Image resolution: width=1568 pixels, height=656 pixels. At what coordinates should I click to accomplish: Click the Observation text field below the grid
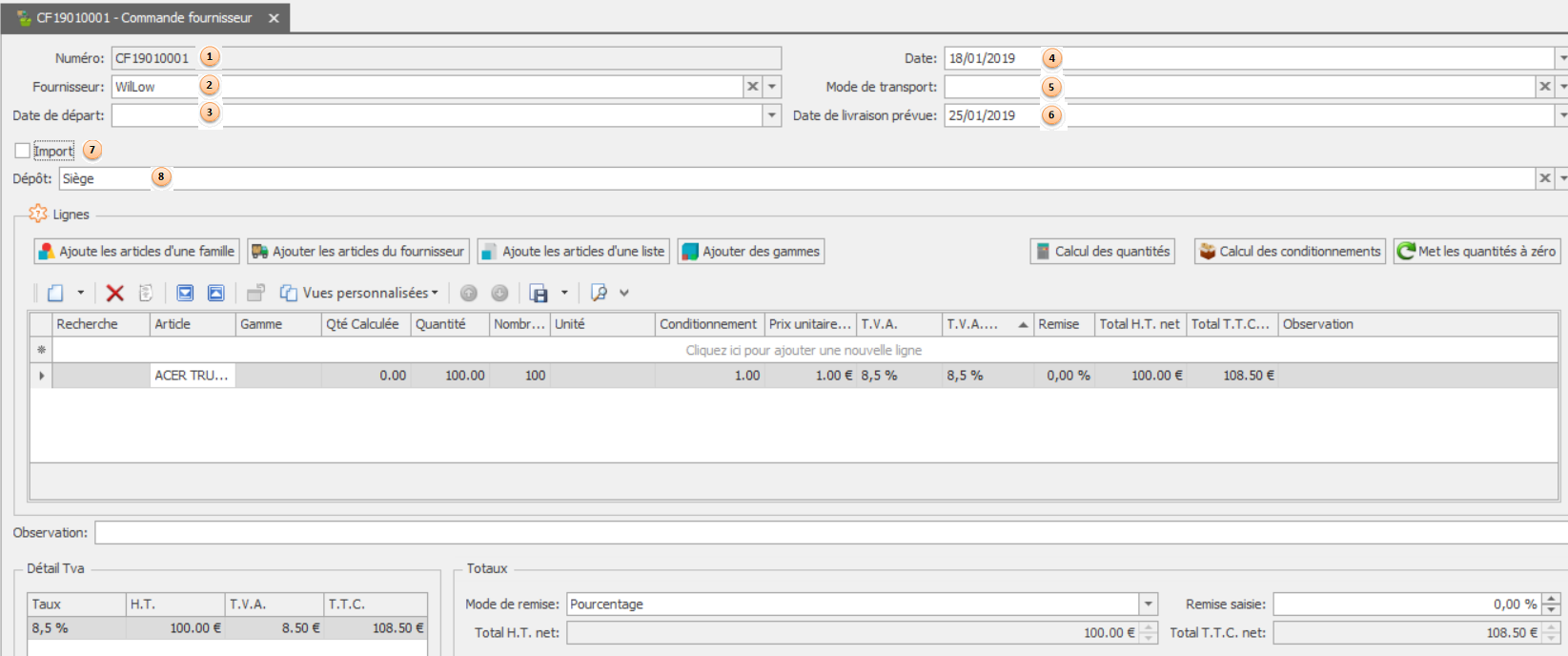click(831, 533)
